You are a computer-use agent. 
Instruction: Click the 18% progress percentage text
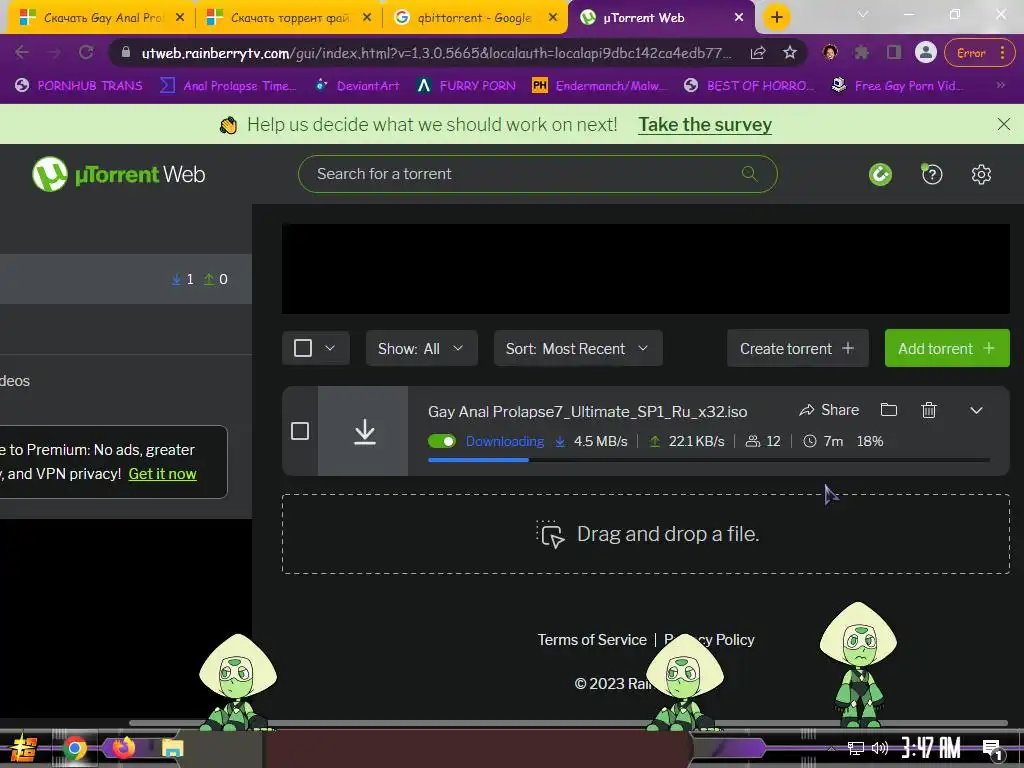[x=870, y=441]
